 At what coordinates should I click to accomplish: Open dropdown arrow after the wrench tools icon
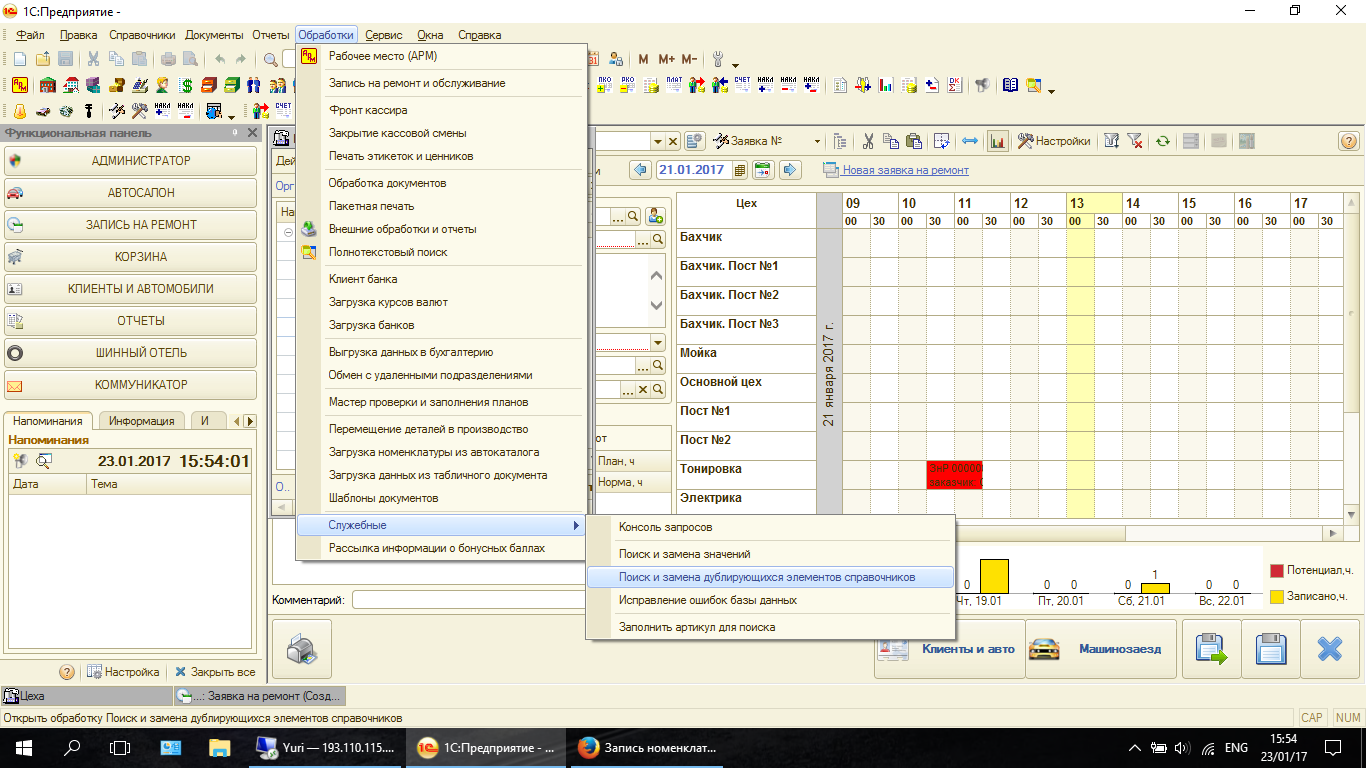736,65
